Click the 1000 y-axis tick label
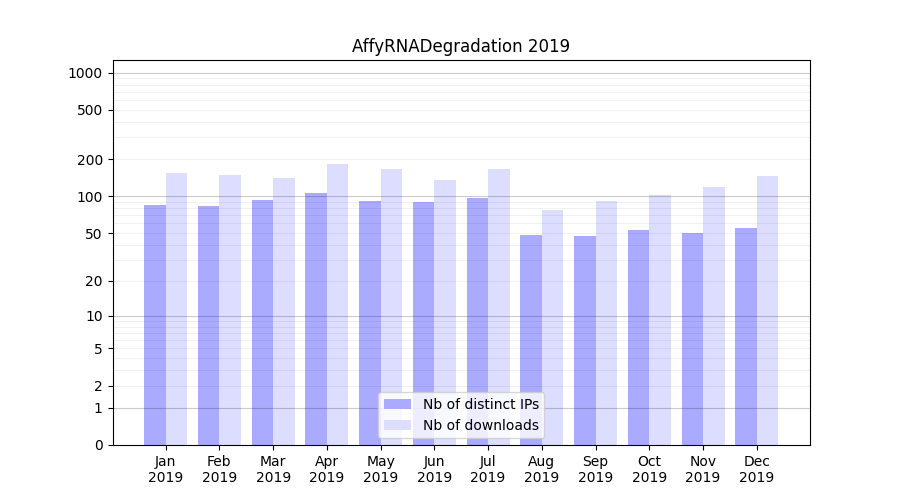The width and height of the screenshot is (900, 500). coord(85,73)
